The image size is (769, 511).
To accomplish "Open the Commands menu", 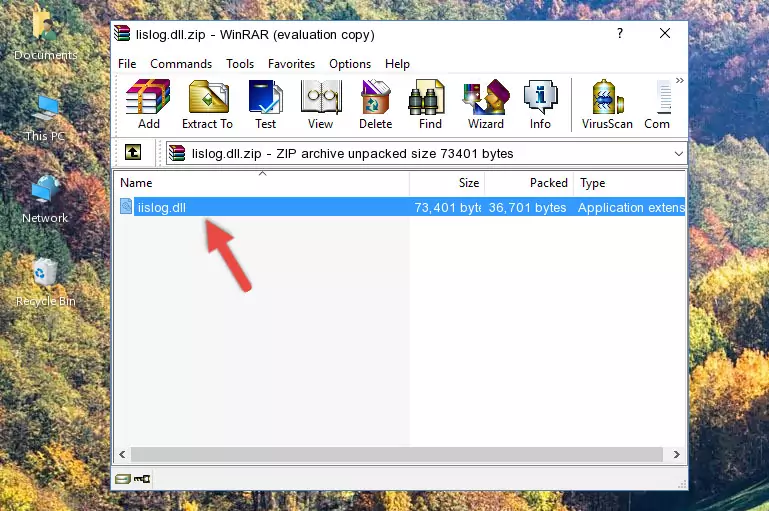I will pyautogui.click(x=181, y=64).
